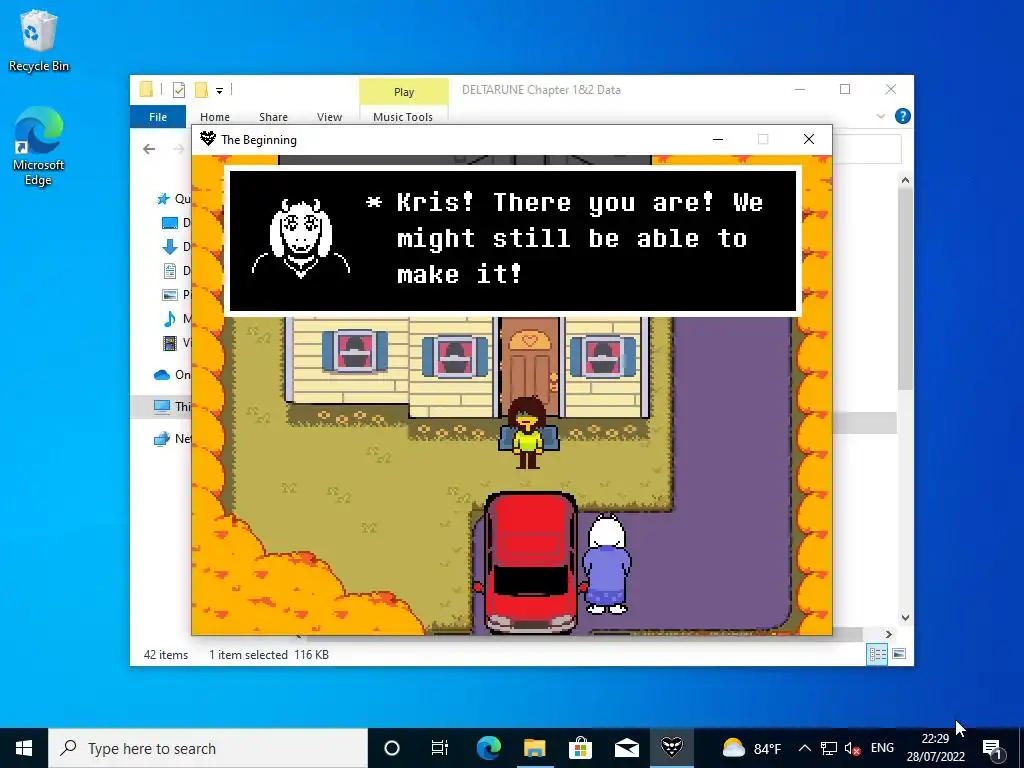The width and height of the screenshot is (1024, 768).
Task: Go back with the Explorer Back arrow
Action: coord(149,149)
